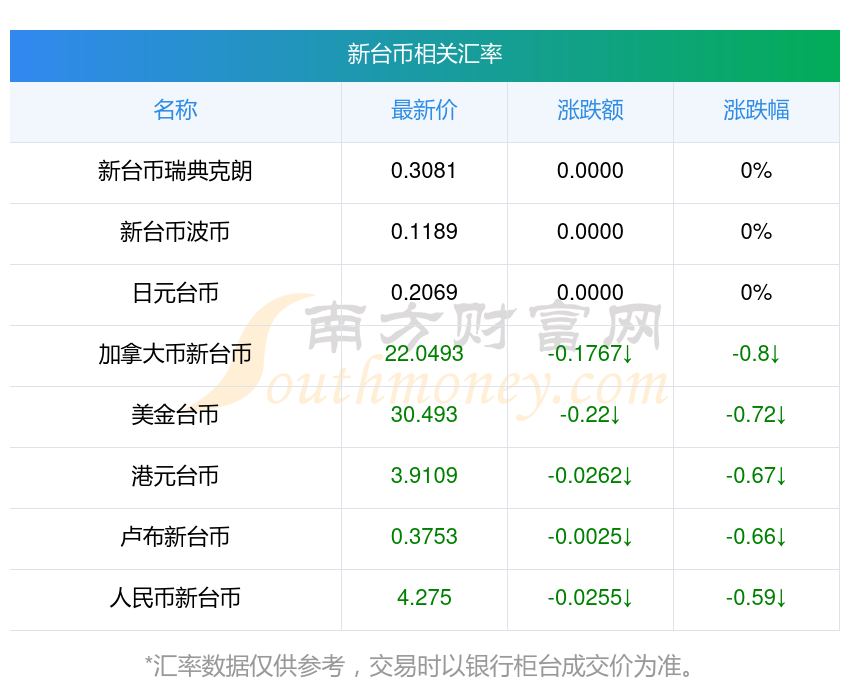Image resolution: width=850 pixels, height=698 pixels.
Task: Click the 加拿大币新台币 row name
Action: [x=175, y=354]
